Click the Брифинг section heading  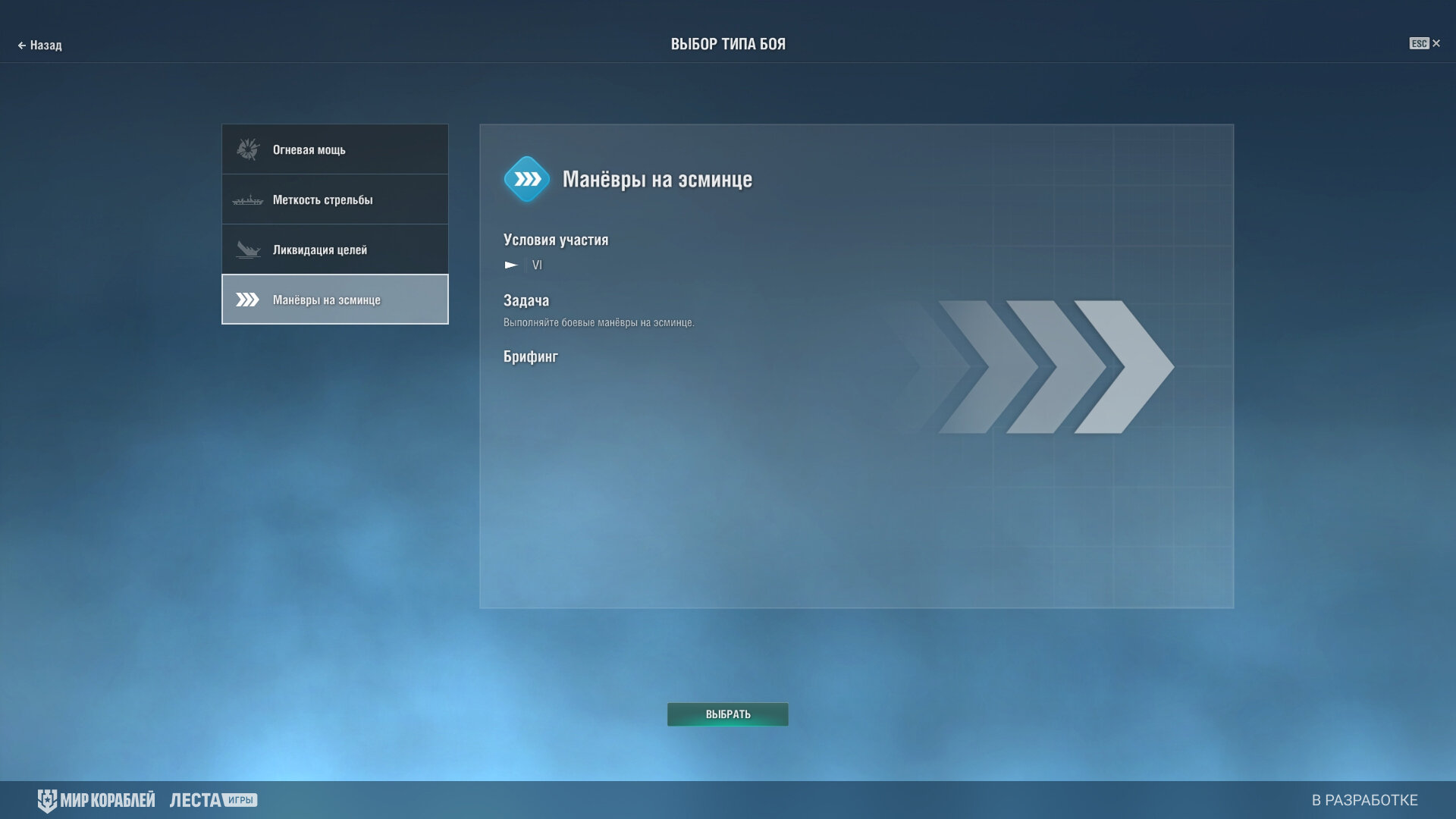click(531, 356)
